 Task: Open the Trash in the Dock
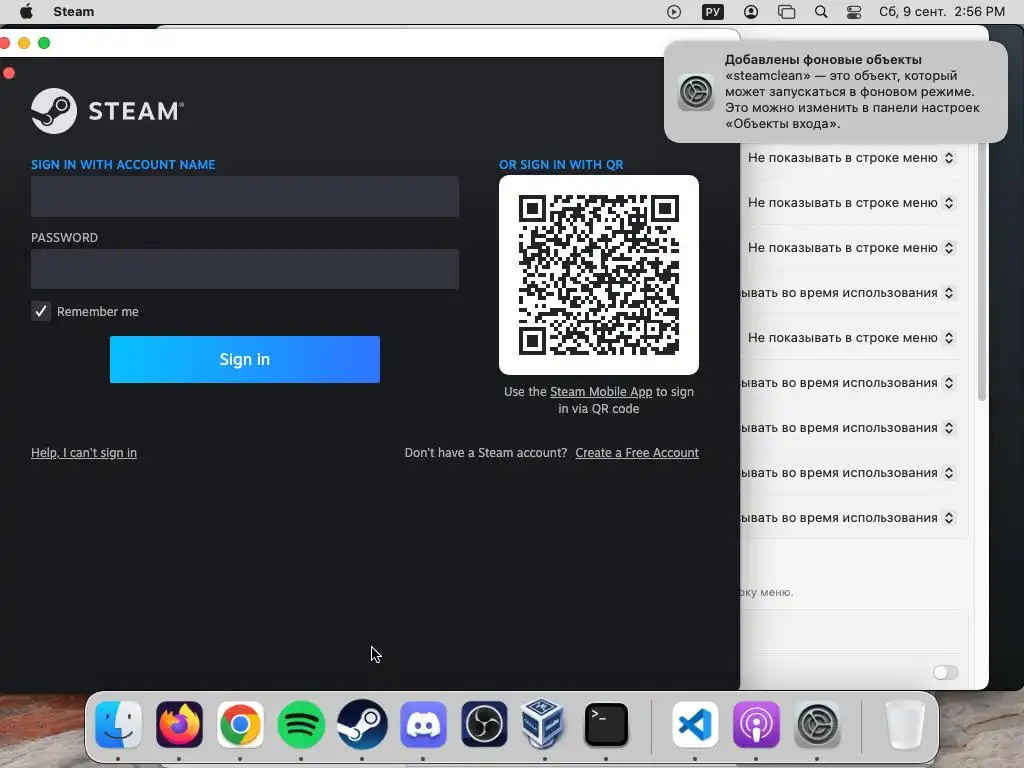click(905, 725)
